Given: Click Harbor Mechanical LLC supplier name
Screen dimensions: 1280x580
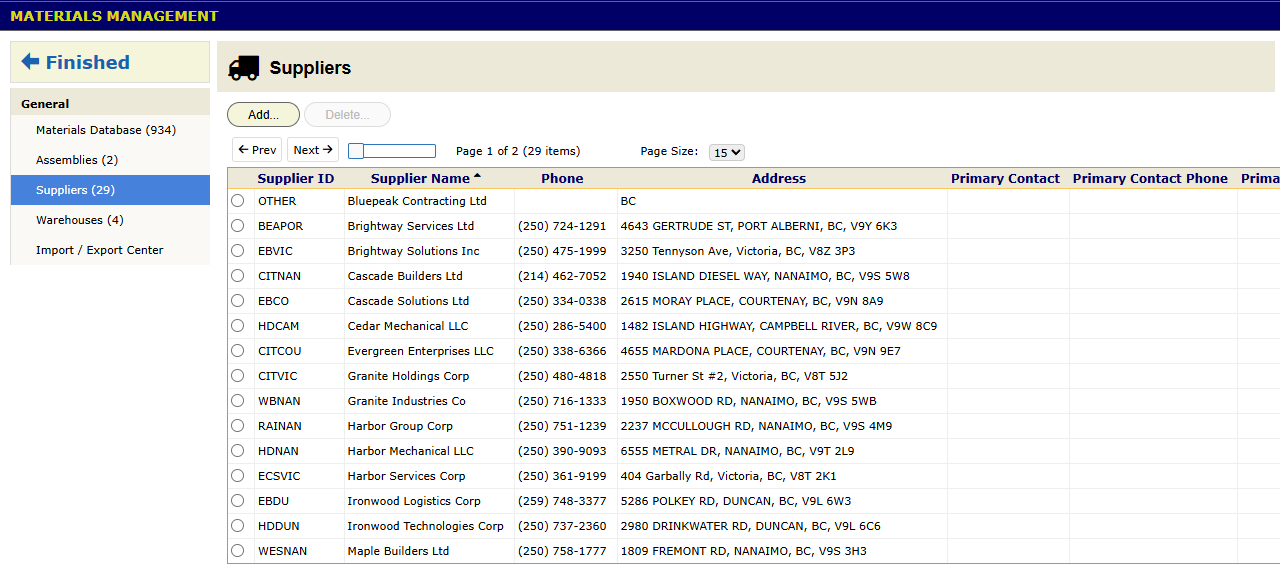Looking at the screenshot, I should [411, 451].
